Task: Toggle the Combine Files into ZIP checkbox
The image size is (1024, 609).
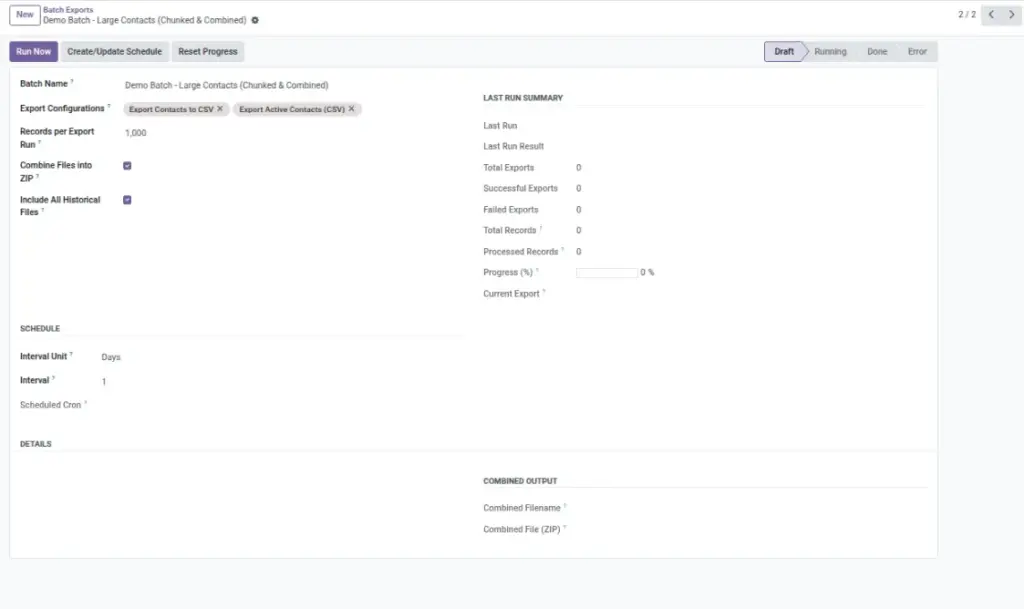Action: click(127, 166)
